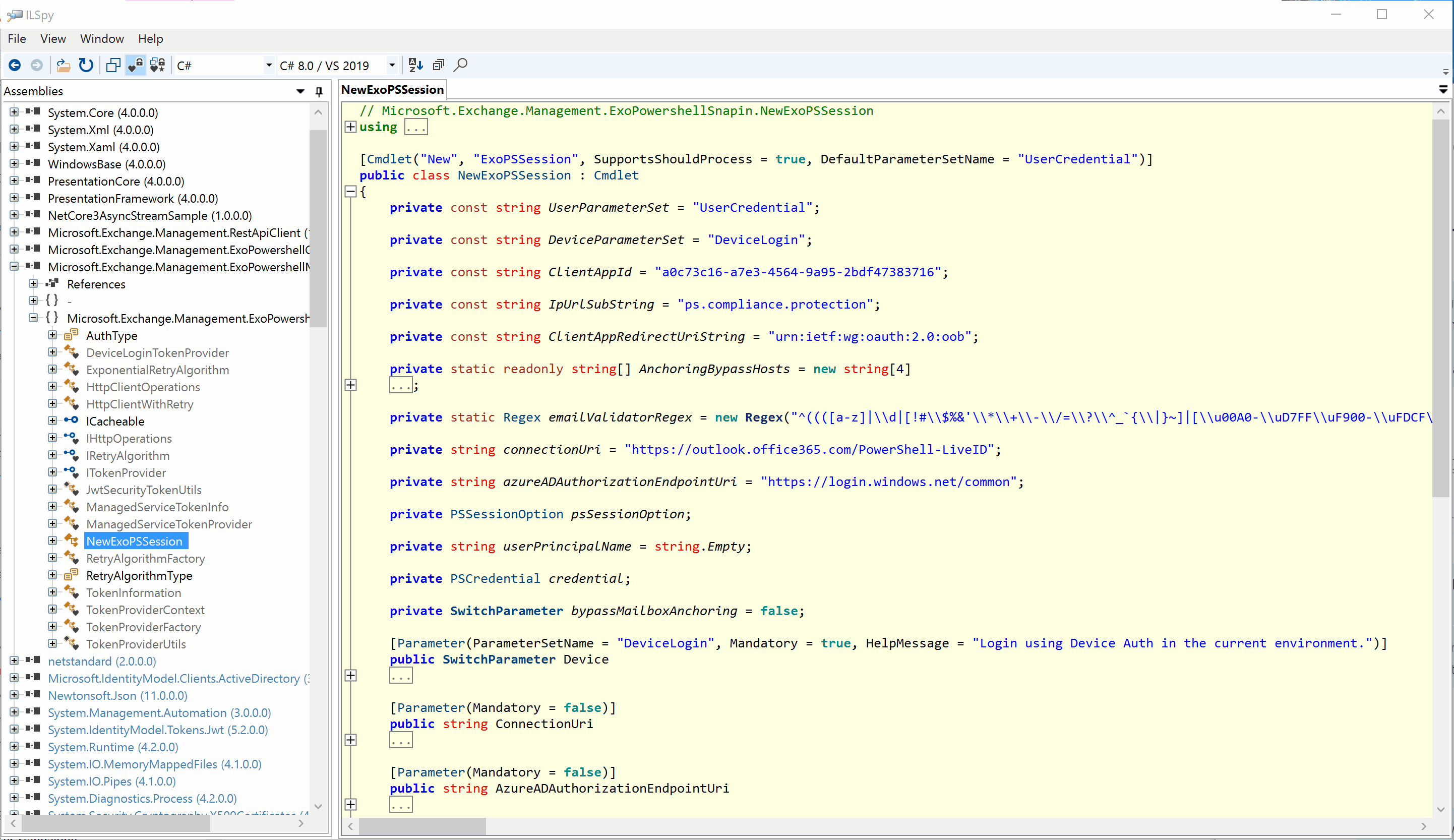Open an assembly from disk
Screen dimensions: 1454x840
tap(63, 65)
